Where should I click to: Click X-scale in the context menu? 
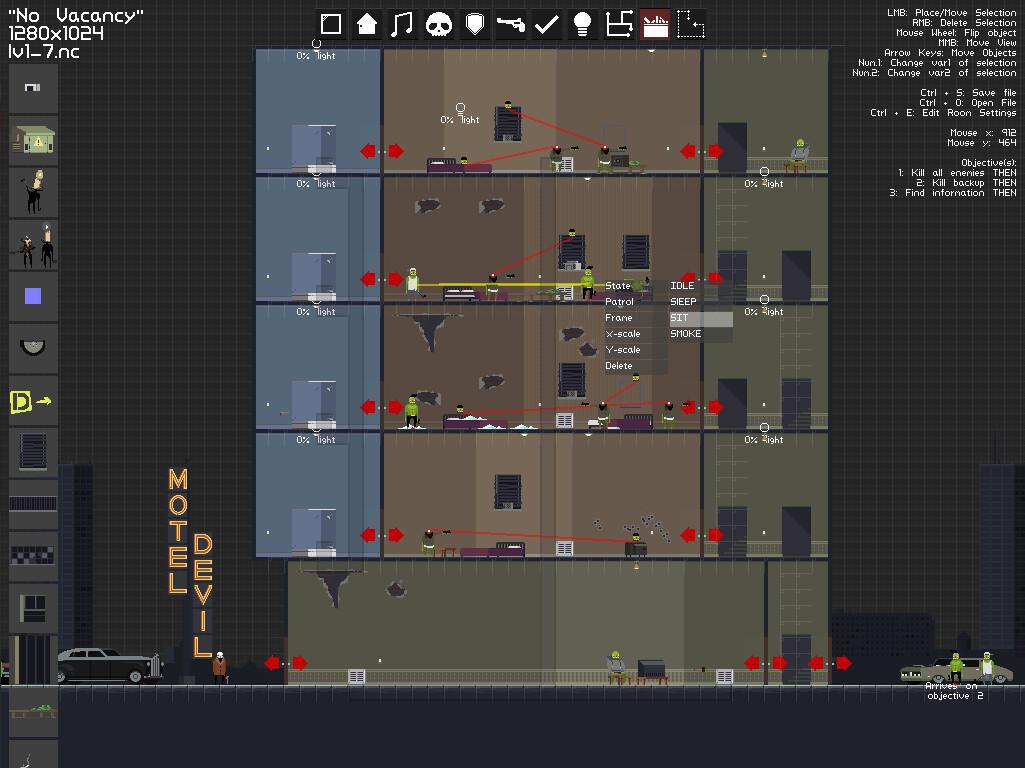[x=621, y=333]
